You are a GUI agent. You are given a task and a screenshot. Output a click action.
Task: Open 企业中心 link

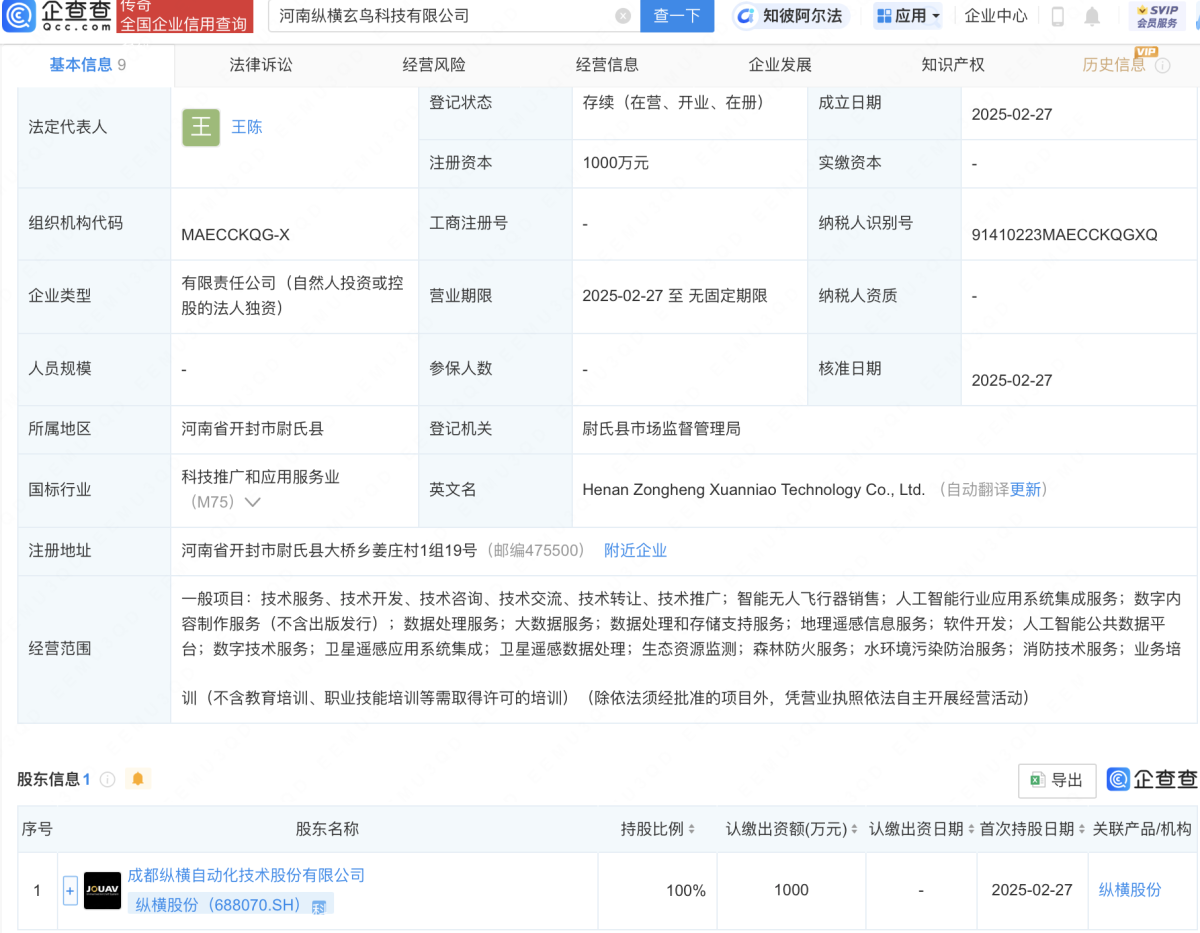tap(996, 16)
